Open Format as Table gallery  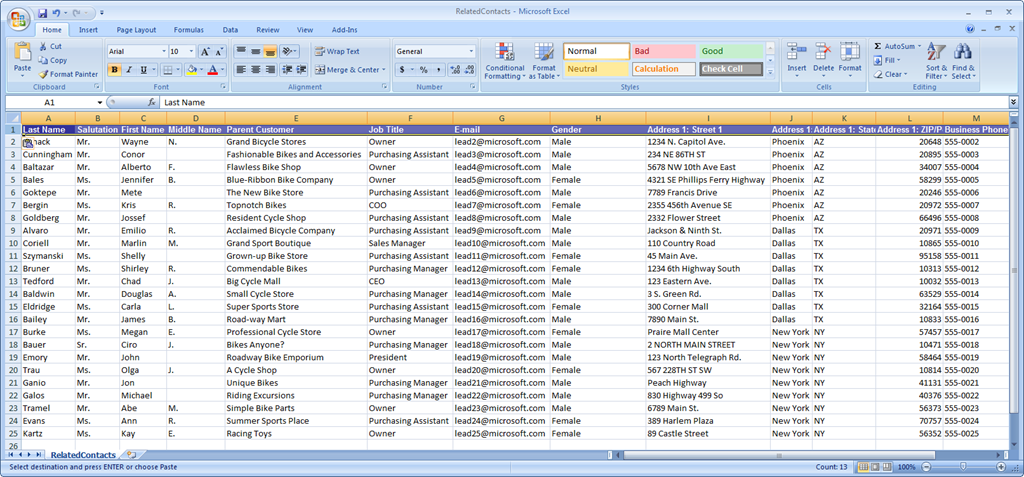543,61
